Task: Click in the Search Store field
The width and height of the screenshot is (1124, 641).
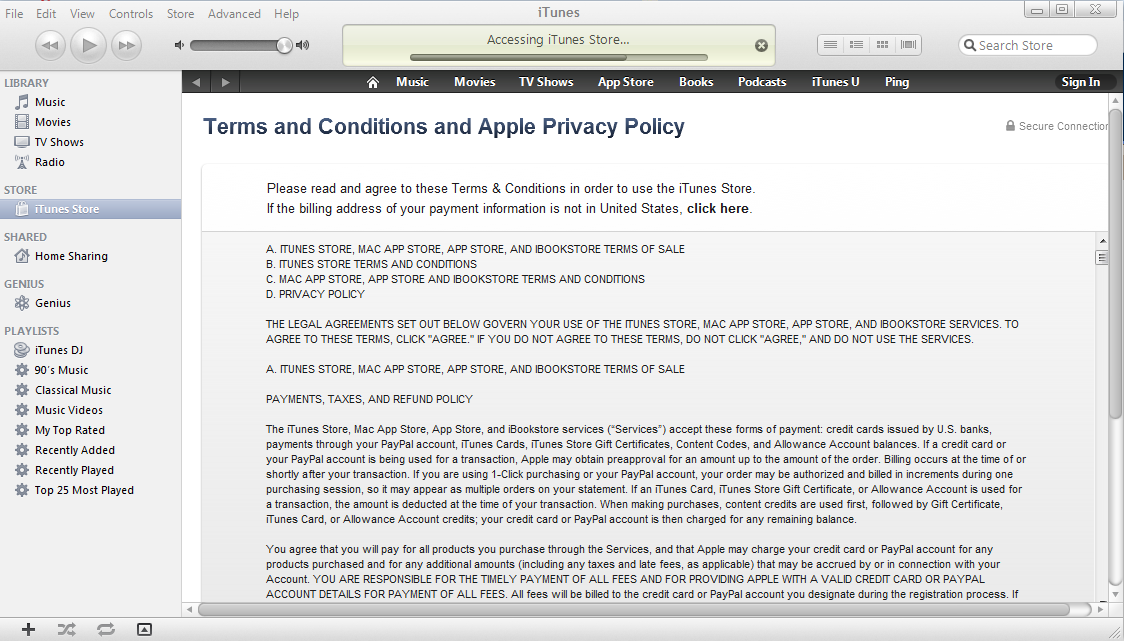Action: [x=1028, y=45]
